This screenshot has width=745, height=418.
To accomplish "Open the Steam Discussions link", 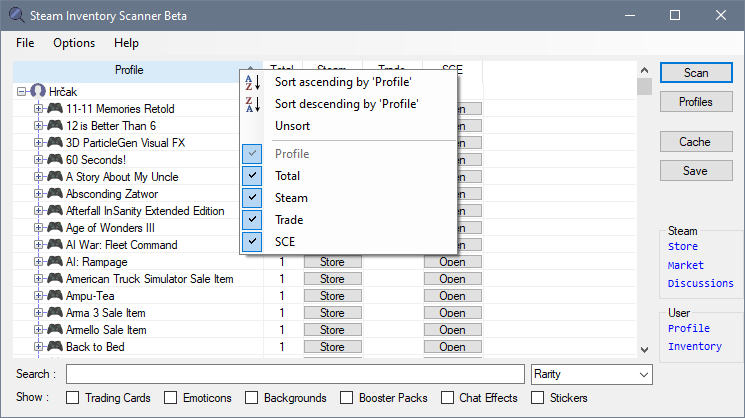I will pyautogui.click(x=700, y=283).
